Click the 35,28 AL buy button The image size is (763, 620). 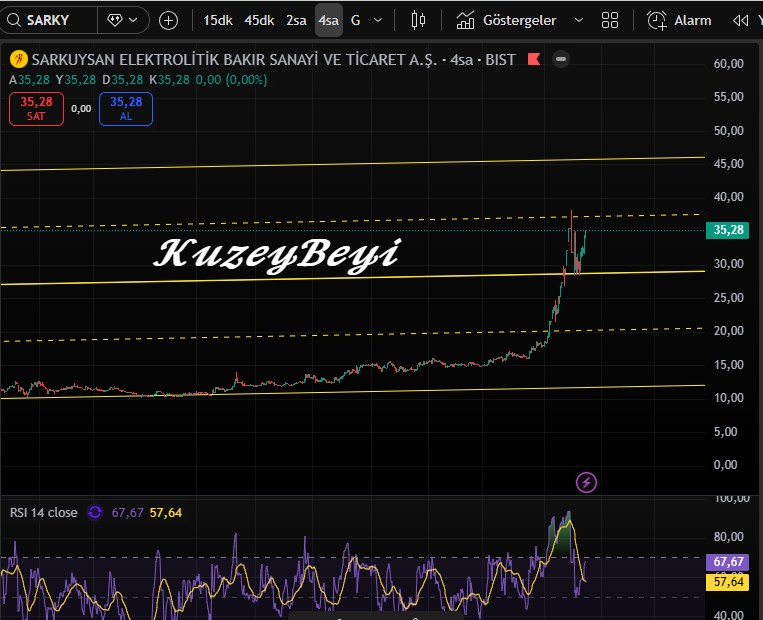(x=126, y=109)
